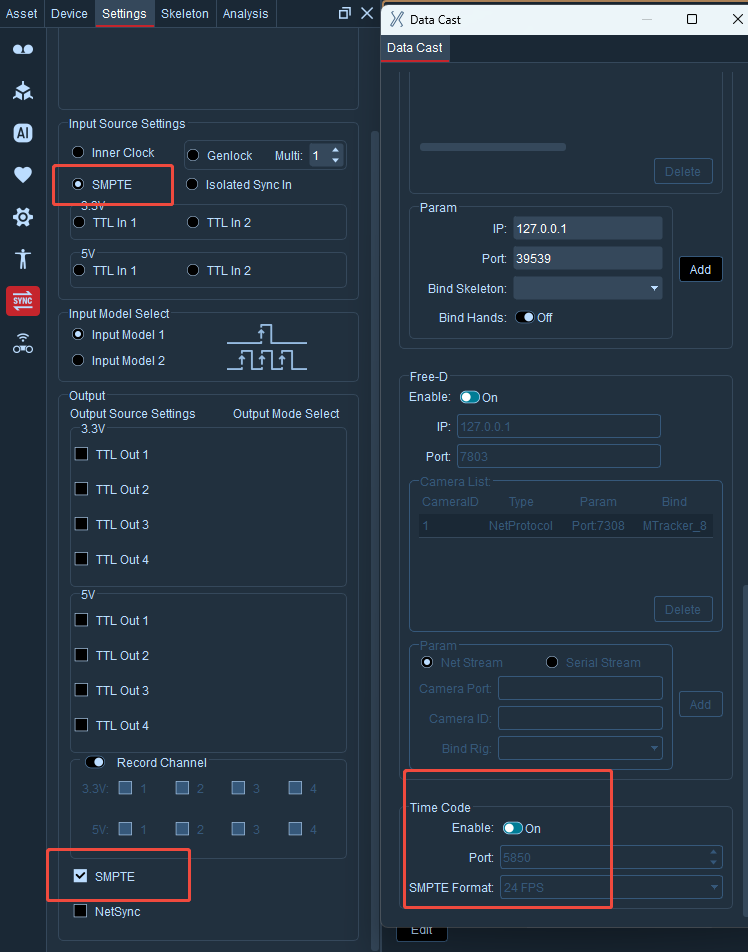Enable 3.3V TTL Out 1 checkbox
748x952 pixels.
81,454
